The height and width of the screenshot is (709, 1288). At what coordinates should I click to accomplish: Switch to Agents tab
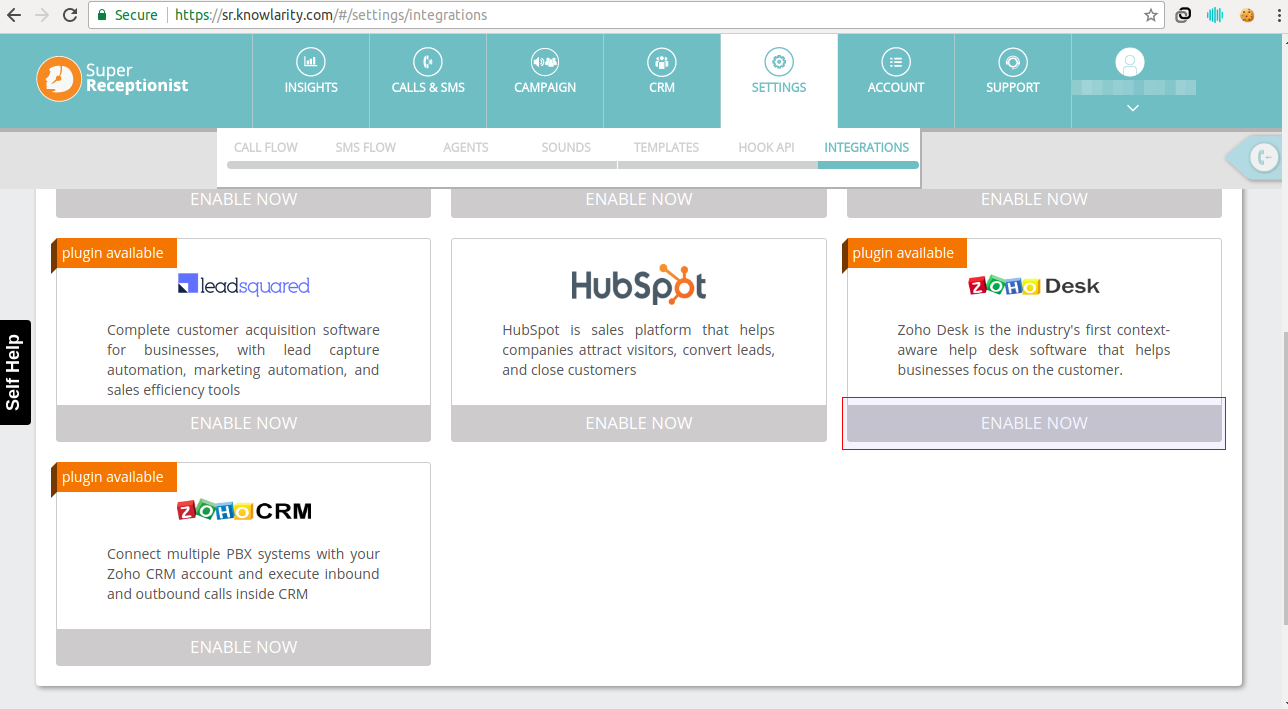point(466,147)
